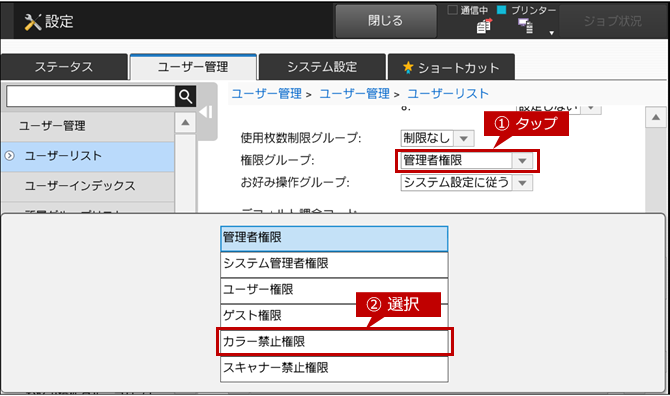This screenshot has width=670, height=396.
Task: Select カラー禁止権限 option
Action: click(x=334, y=342)
